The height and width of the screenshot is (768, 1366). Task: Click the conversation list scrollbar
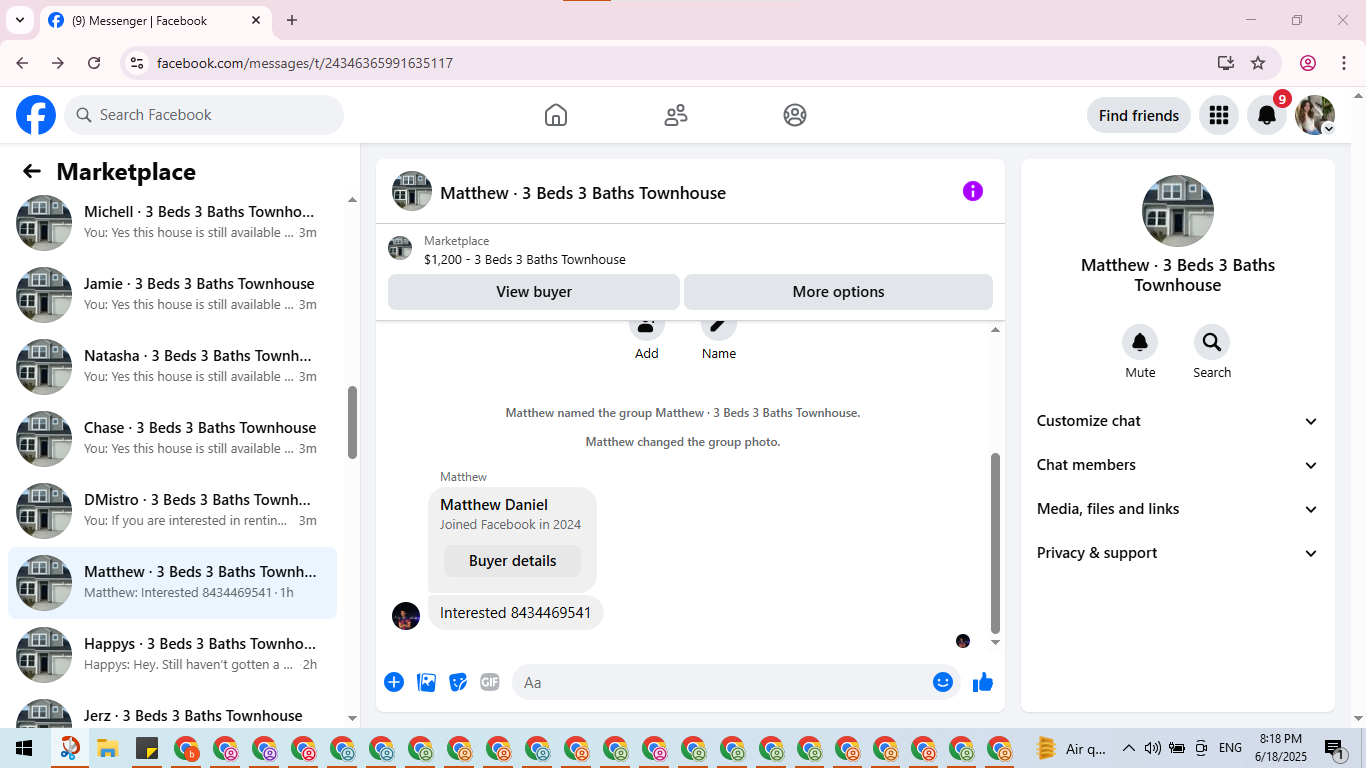click(x=352, y=422)
